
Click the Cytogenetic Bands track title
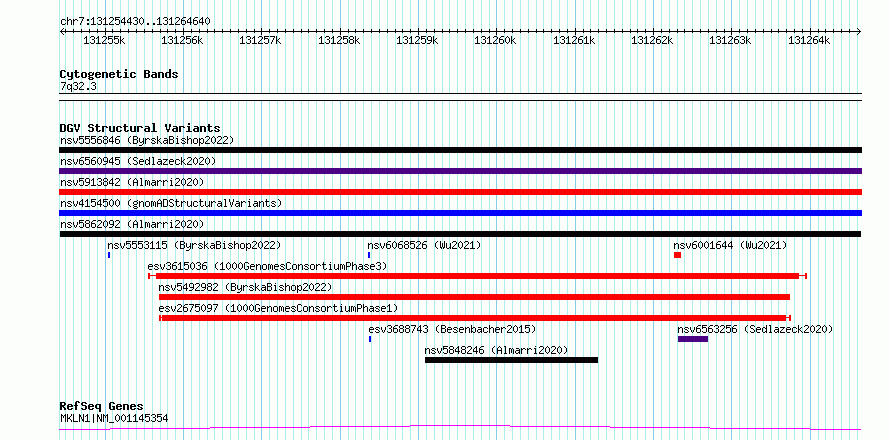119,74
